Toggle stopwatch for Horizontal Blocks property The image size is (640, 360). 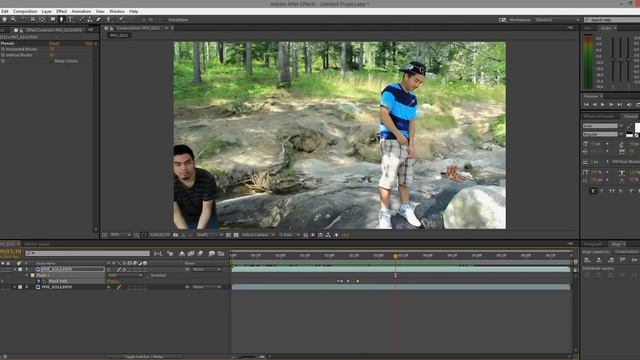3,49
